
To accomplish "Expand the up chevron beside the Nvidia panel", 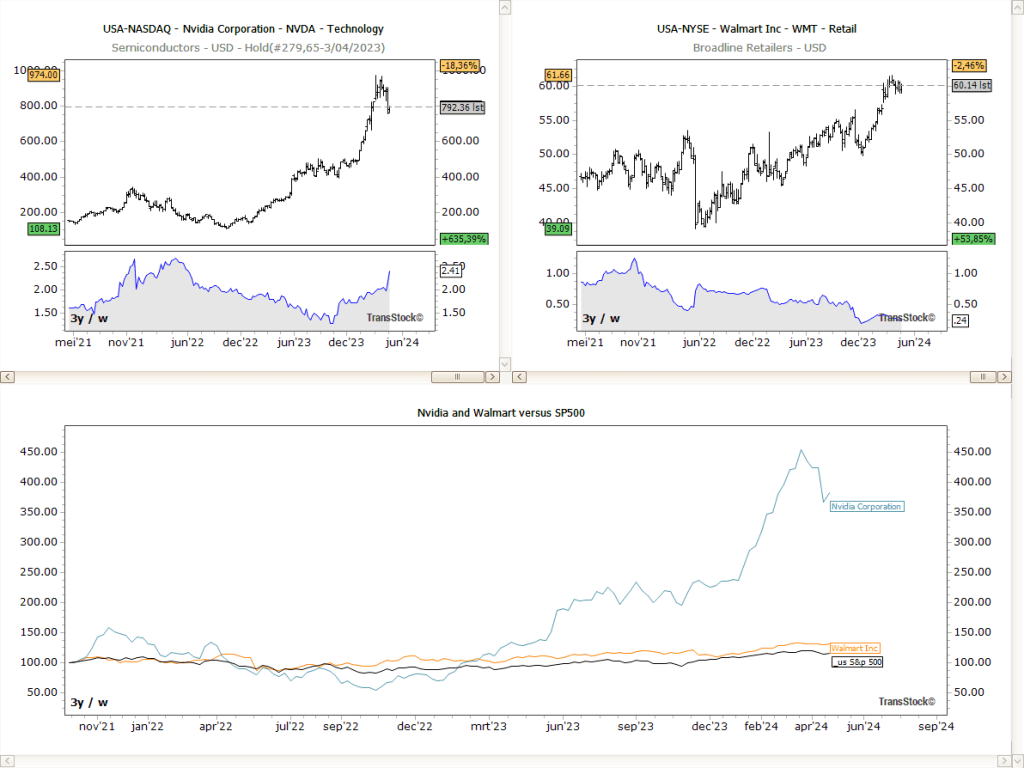I will pos(504,8).
